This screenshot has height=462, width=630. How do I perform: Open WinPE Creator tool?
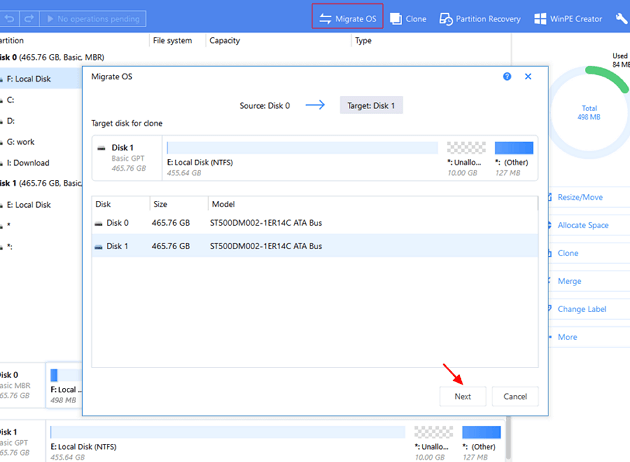point(568,18)
